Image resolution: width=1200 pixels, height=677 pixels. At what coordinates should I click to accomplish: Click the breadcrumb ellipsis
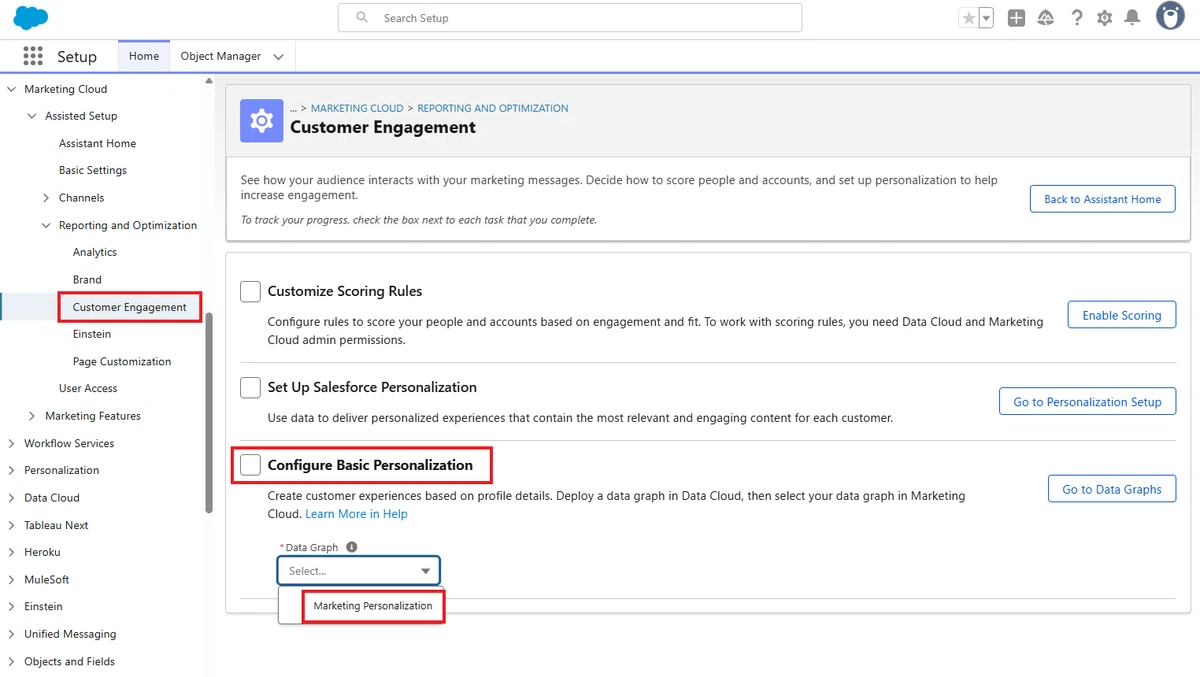click(294, 108)
